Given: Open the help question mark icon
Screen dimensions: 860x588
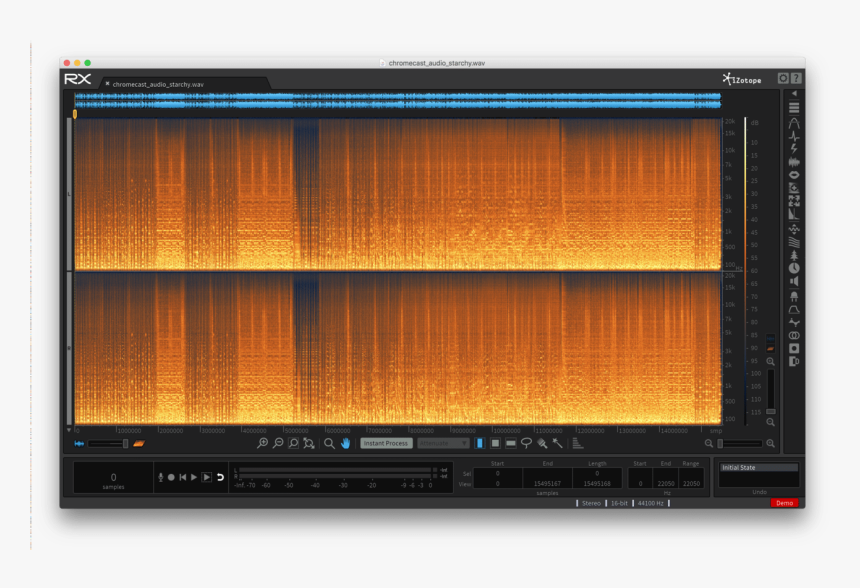Looking at the screenshot, I should 797,78.
